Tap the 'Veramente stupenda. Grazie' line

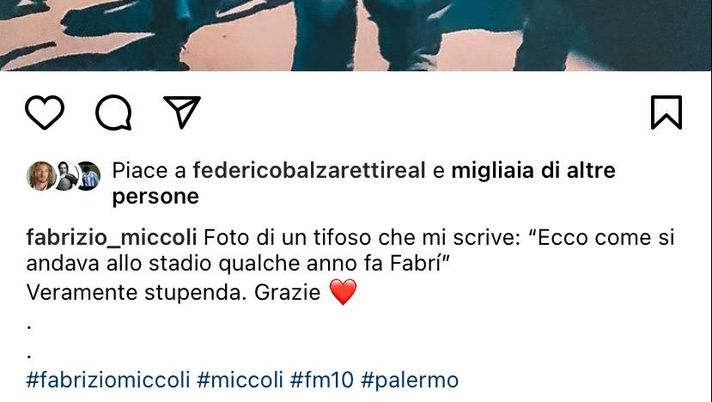pos(173,293)
